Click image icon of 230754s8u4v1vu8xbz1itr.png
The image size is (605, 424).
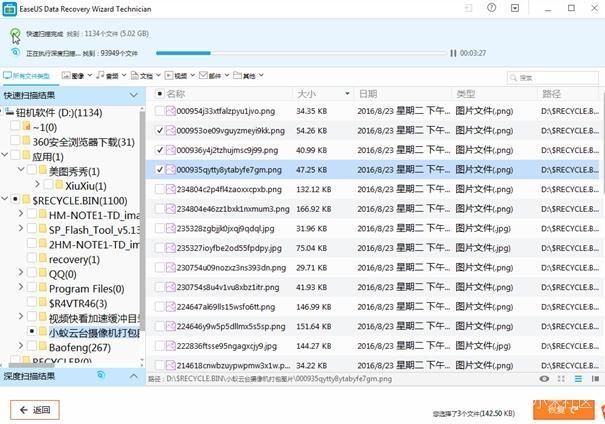(x=171, y=287)
